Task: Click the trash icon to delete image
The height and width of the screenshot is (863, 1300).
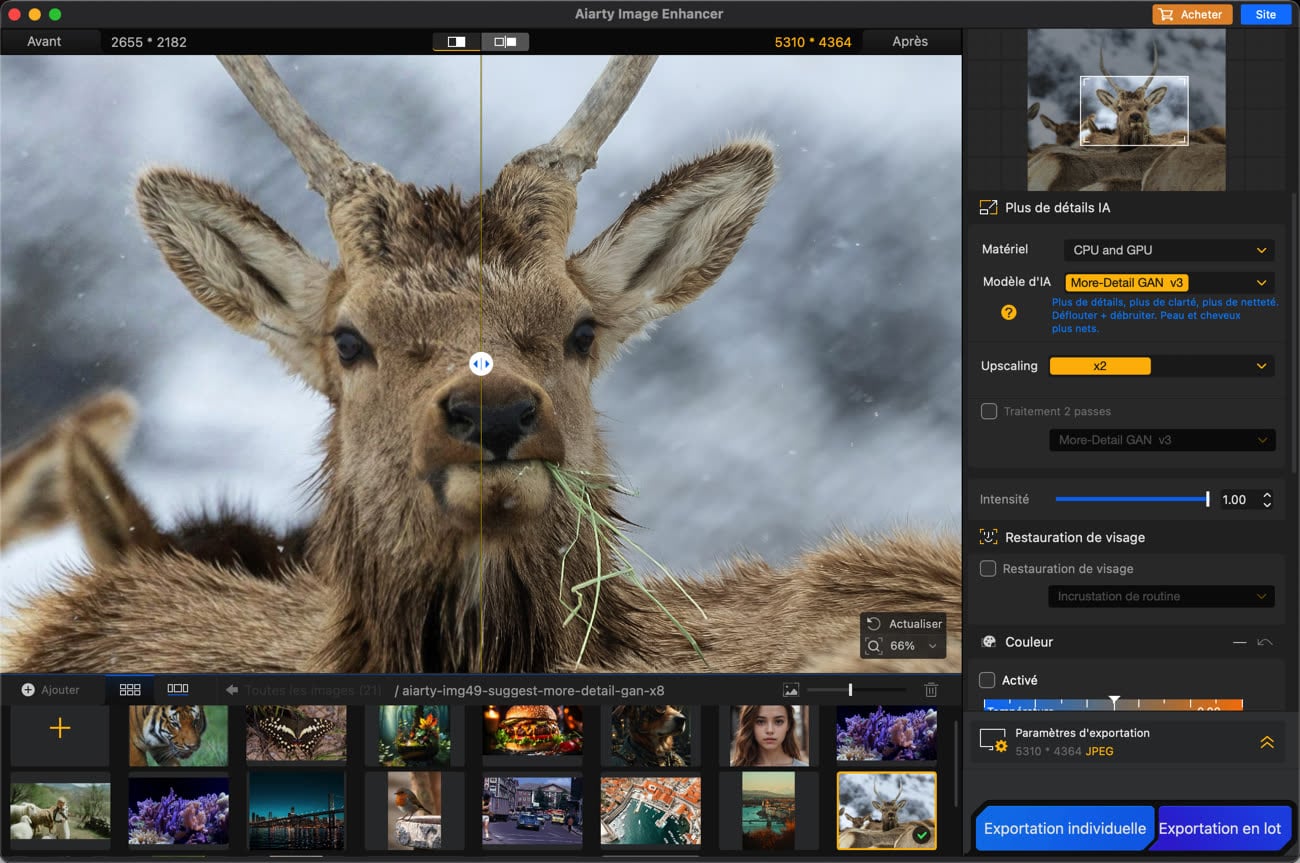Action: click(931, 690)
